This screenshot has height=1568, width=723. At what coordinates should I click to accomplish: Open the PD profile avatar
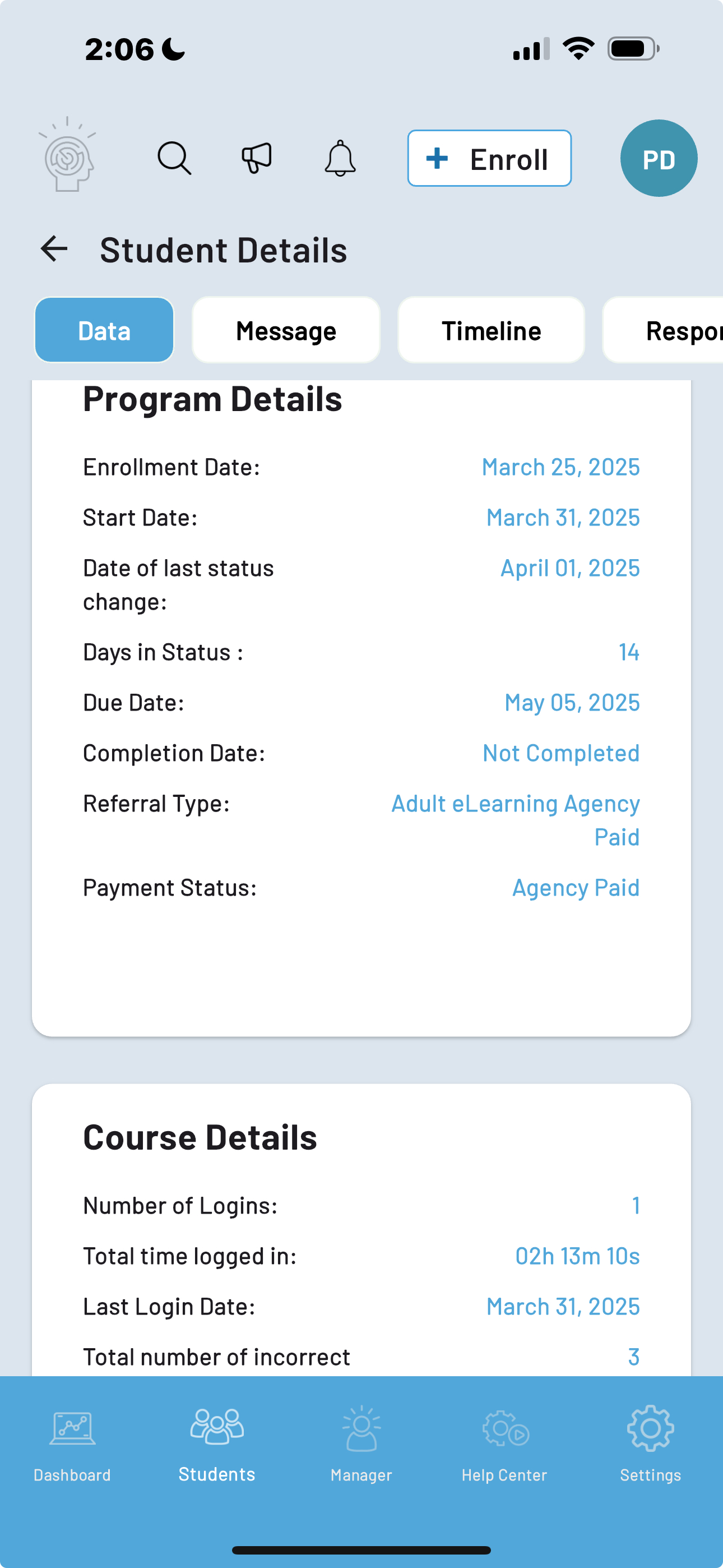click(x=659, y=159)
